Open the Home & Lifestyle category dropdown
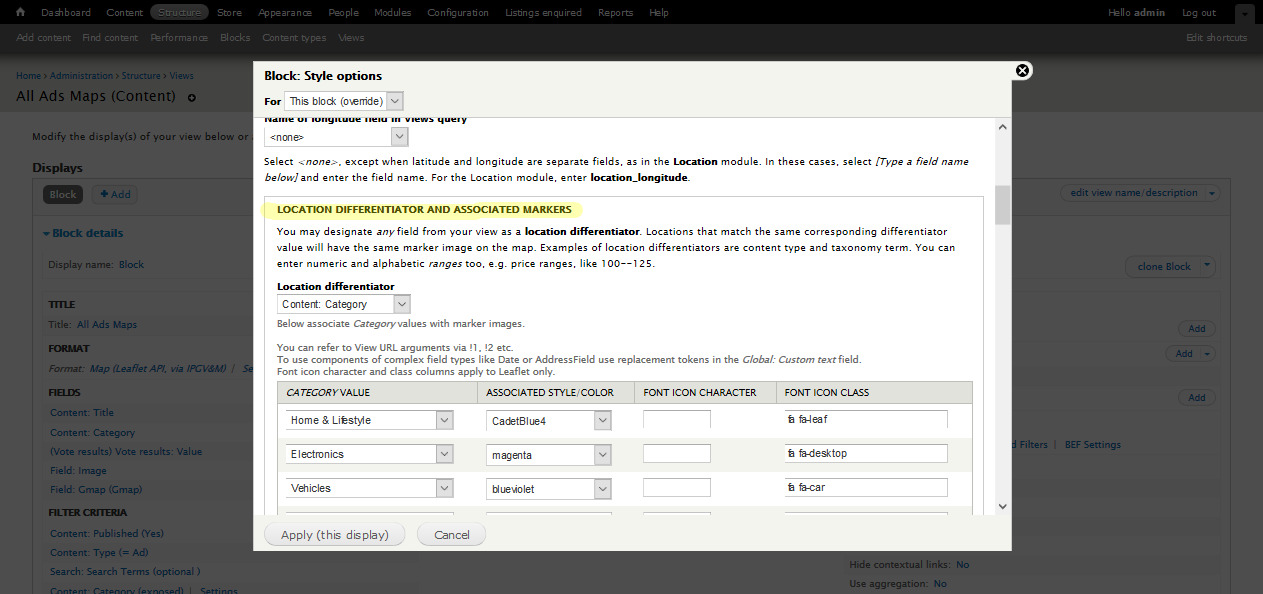 coord(369,421)
